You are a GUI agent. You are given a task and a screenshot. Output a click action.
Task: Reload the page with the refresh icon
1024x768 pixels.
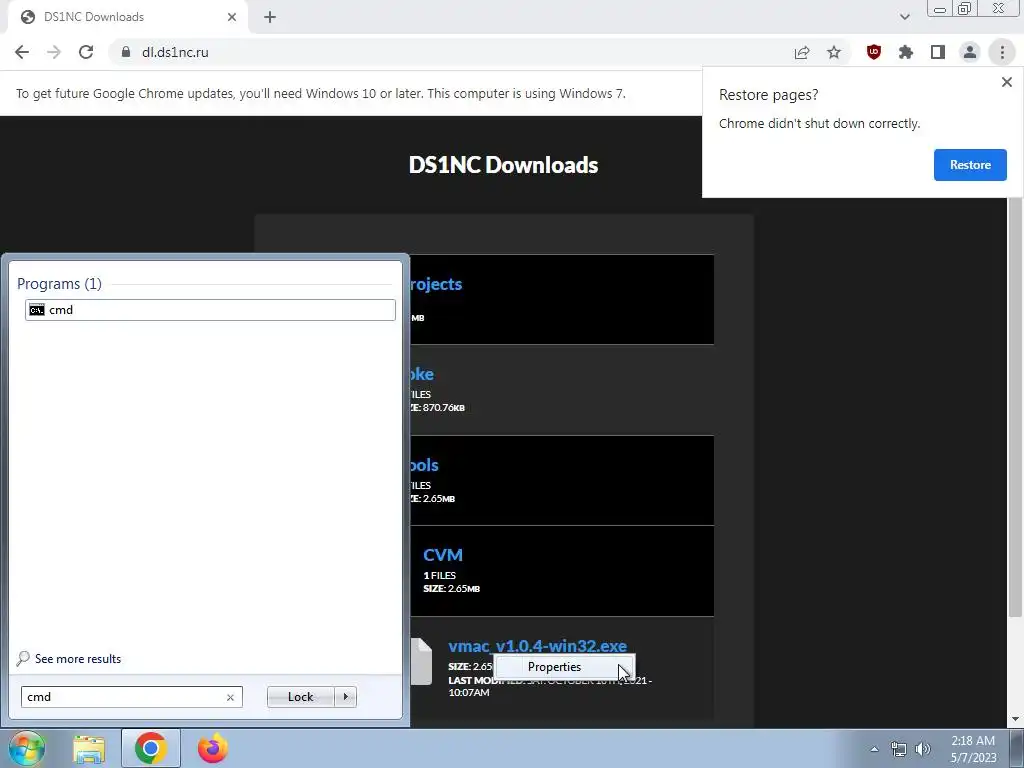(x=86, y=52)
